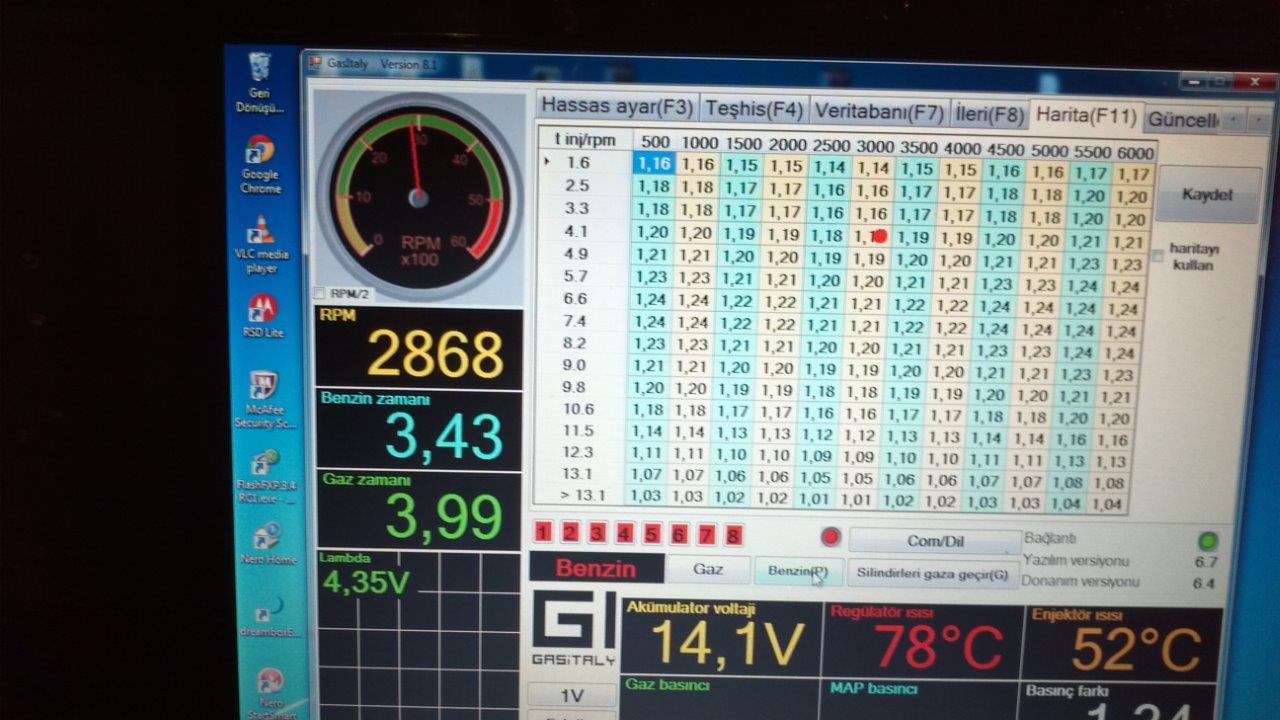Image resolution: width=1280 pixels, height=720 pixels.
Task: Toggle cylinder 6 red indicator
Action: pos(678,535)
